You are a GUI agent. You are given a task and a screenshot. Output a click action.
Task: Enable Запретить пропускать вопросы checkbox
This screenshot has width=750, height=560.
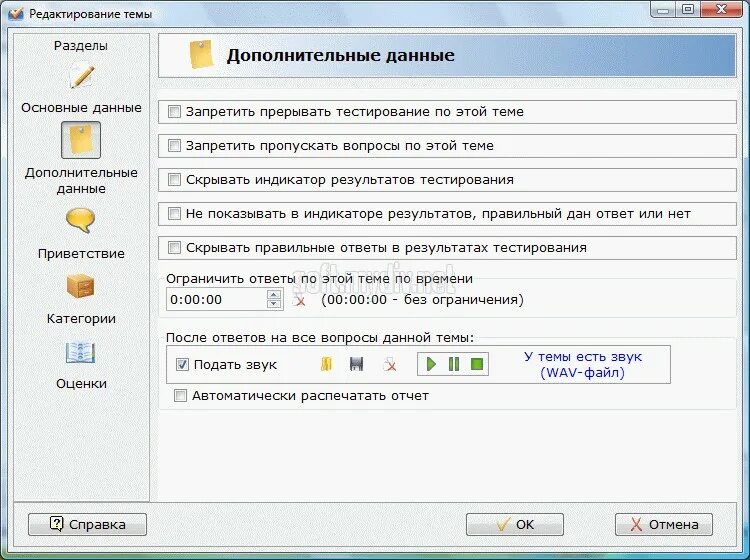click(174, 146)
